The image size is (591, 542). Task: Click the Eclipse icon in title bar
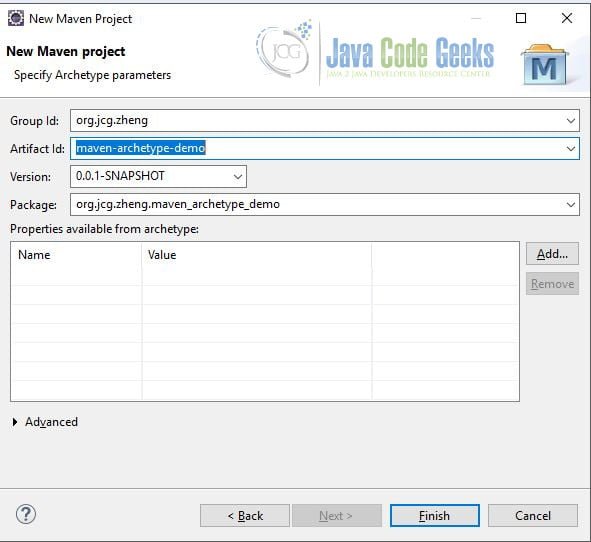pyautogui.click(x=16, y=18)
